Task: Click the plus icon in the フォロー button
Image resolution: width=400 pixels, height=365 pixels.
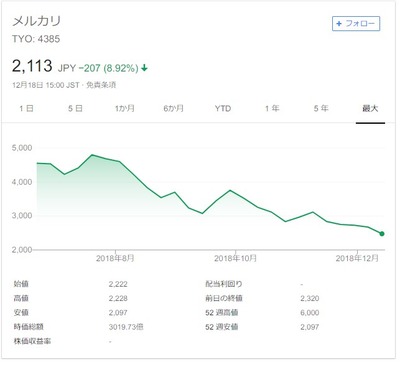Action: point(339,24)
